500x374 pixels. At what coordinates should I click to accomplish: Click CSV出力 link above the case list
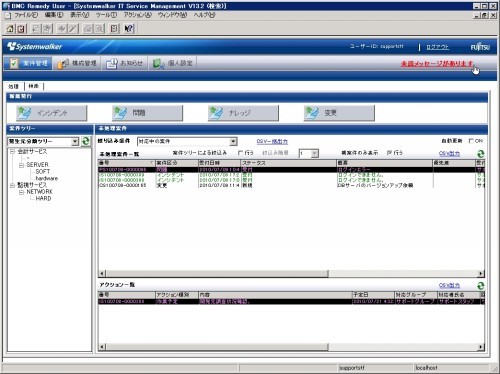pyautogui.click(x=449, y=153)
